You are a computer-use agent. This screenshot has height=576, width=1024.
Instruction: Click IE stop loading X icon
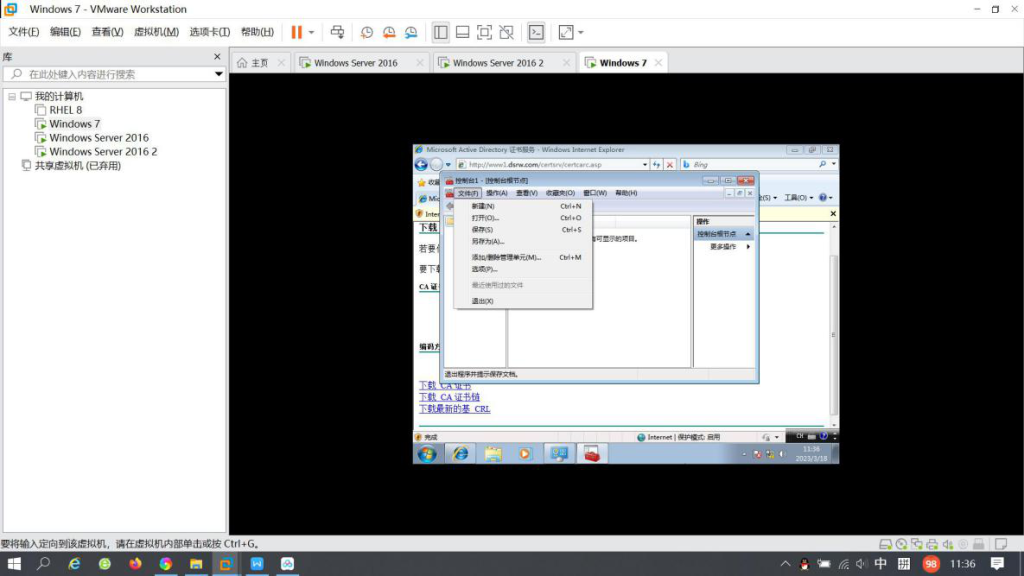(x=669, y=165)
